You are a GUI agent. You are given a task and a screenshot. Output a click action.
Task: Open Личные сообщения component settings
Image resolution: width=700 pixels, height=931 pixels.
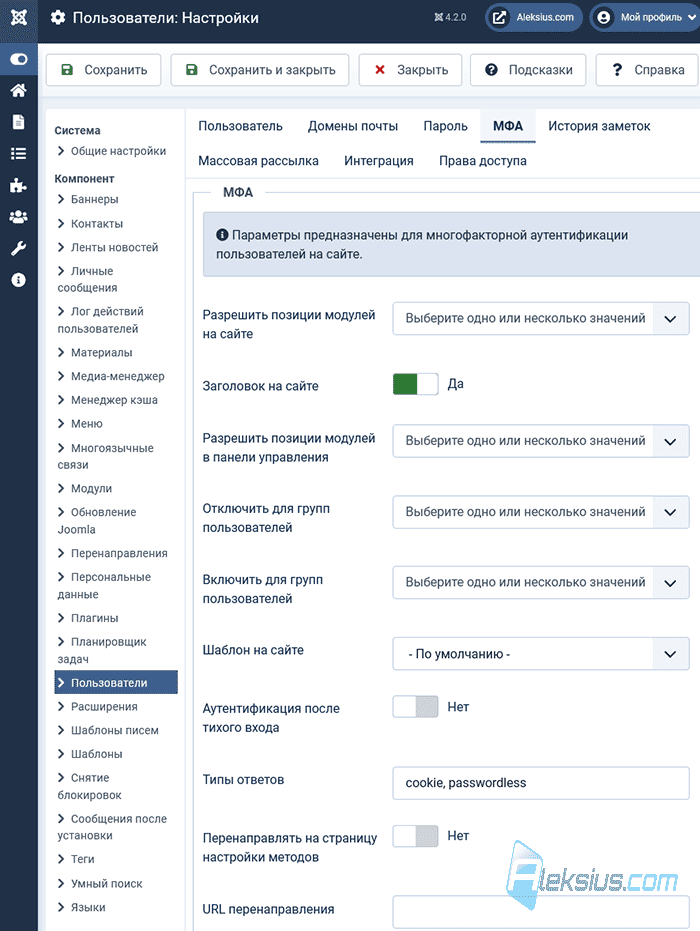87,279
